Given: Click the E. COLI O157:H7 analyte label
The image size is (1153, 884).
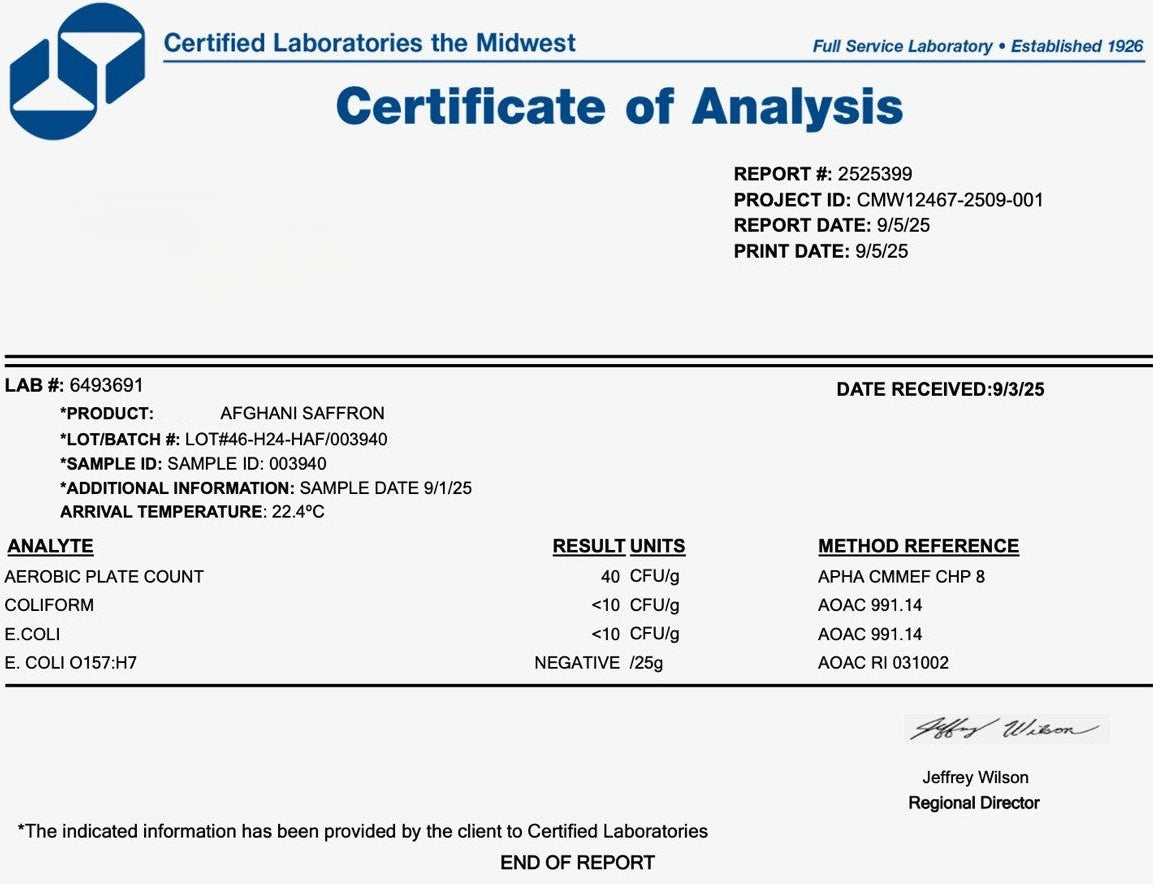Looking at the screenshot, I should coord(71,663).
